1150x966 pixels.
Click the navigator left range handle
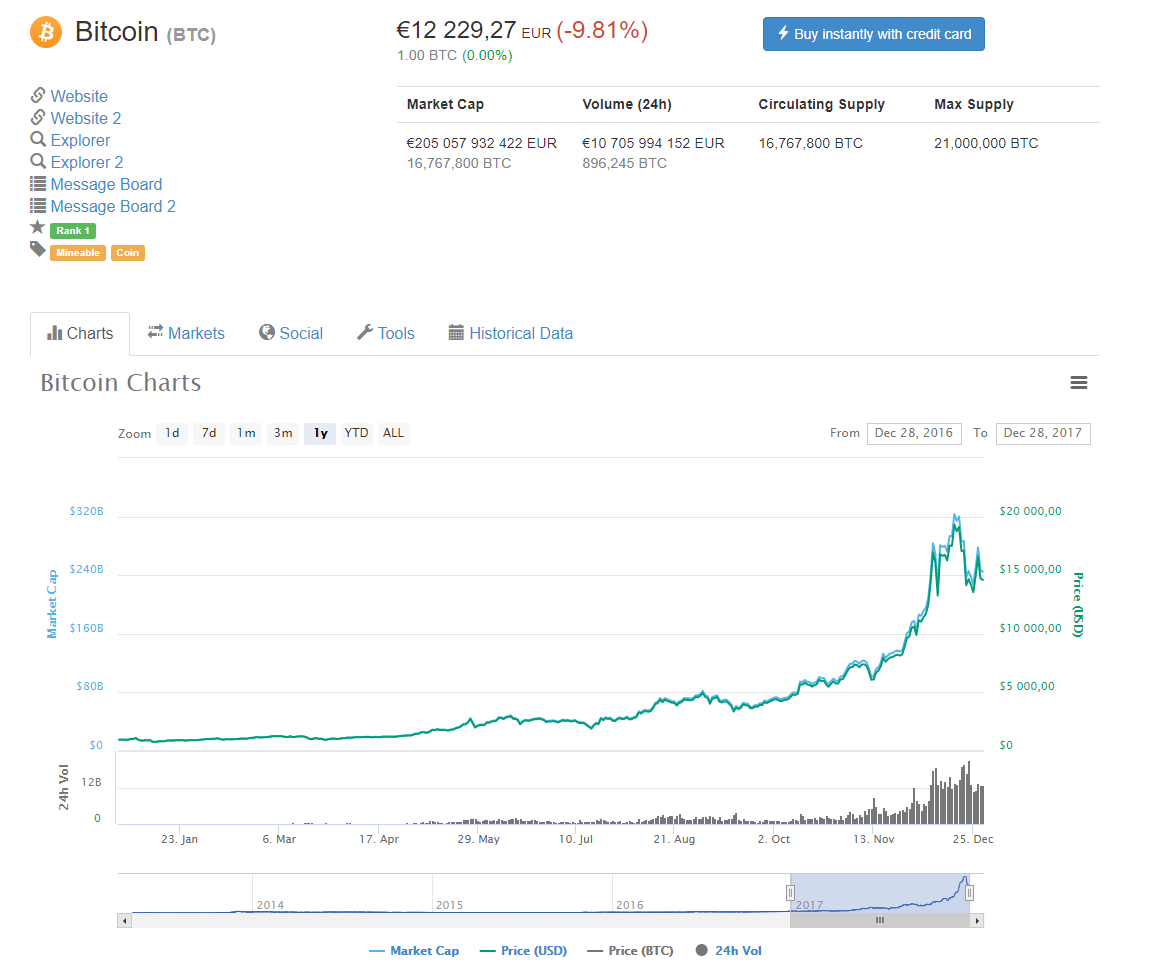pos(790,893)
